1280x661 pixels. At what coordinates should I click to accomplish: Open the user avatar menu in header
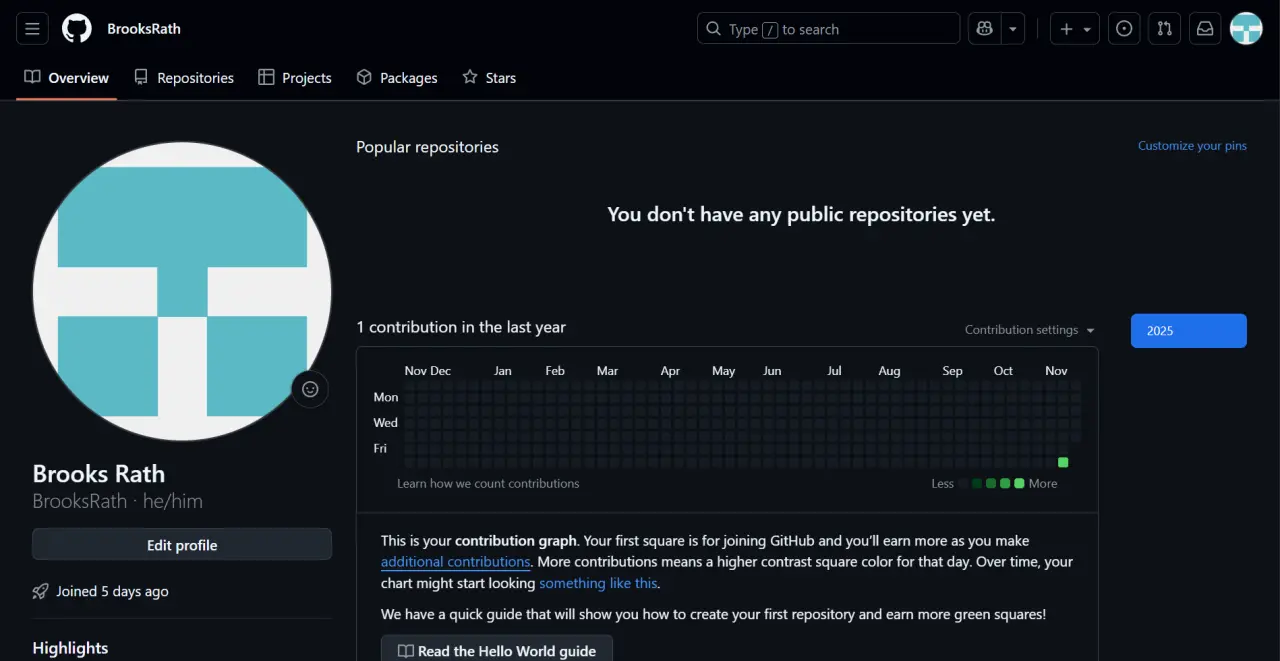pyautogui.click(x=1246, y=29)
